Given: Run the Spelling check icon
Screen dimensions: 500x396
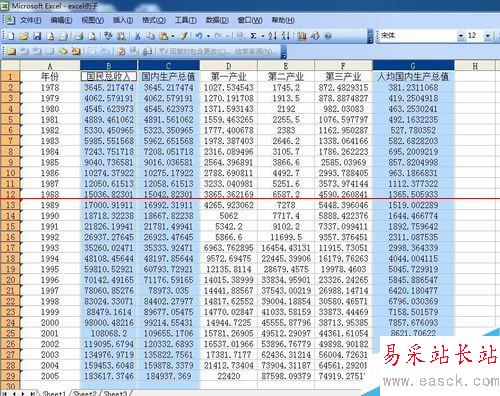Looking at the screenshot, I should tap(108, 36).
